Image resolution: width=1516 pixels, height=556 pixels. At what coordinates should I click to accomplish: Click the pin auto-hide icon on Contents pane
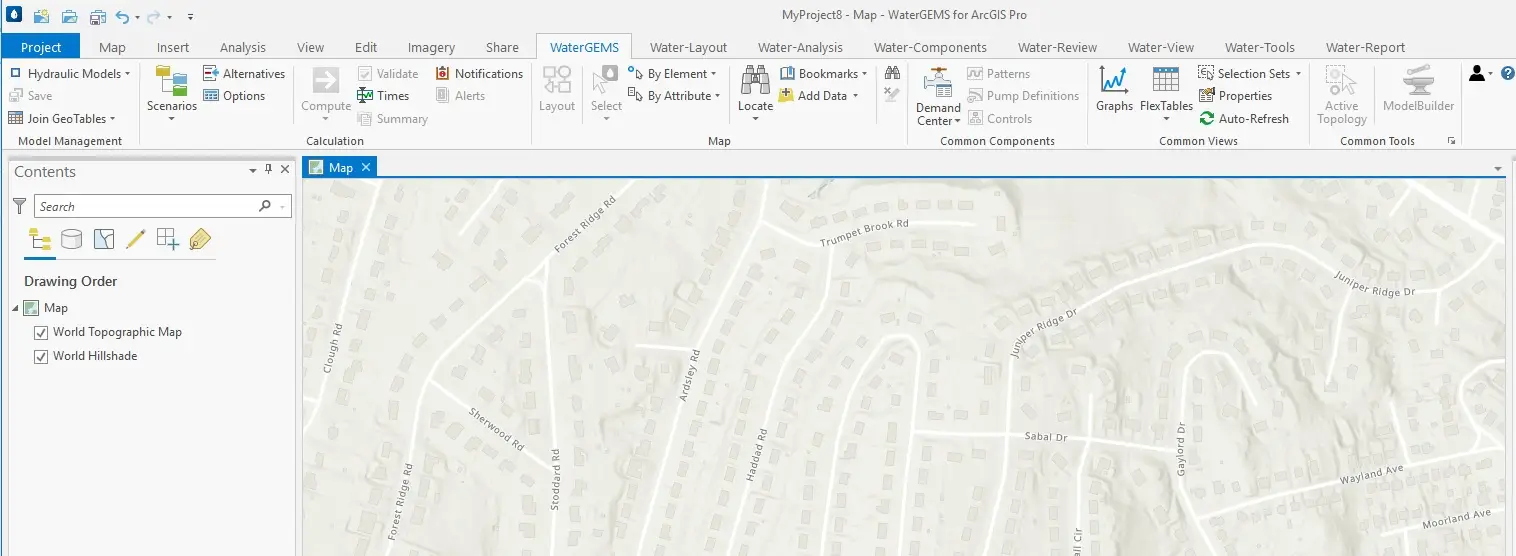click(x=268, y=171)
